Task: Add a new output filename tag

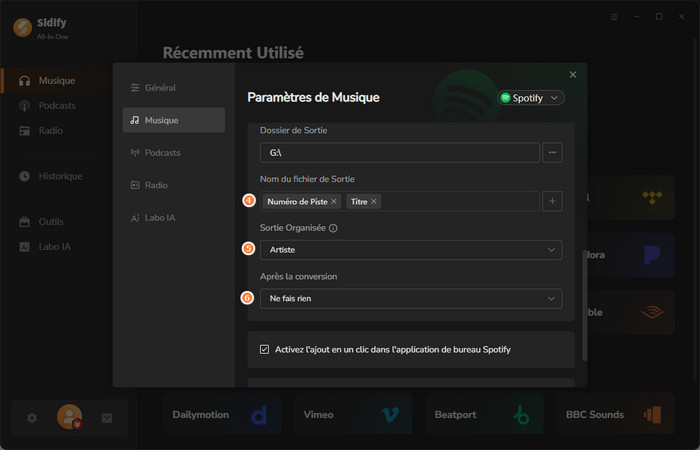Action: point(552,201)
